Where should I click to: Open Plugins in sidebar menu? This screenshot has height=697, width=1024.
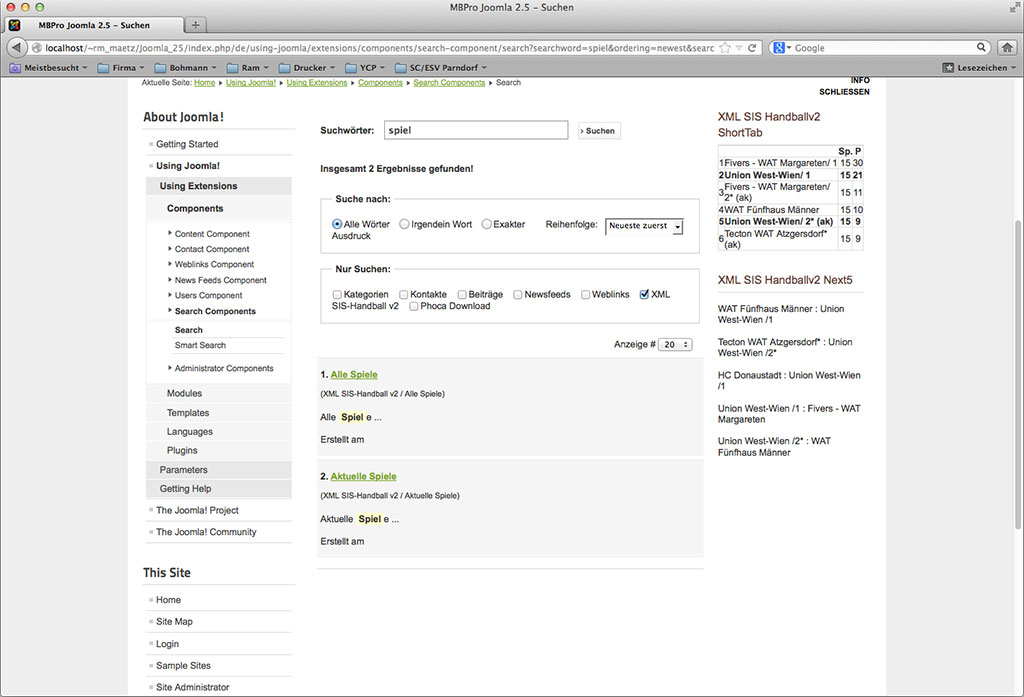point(182,451)
